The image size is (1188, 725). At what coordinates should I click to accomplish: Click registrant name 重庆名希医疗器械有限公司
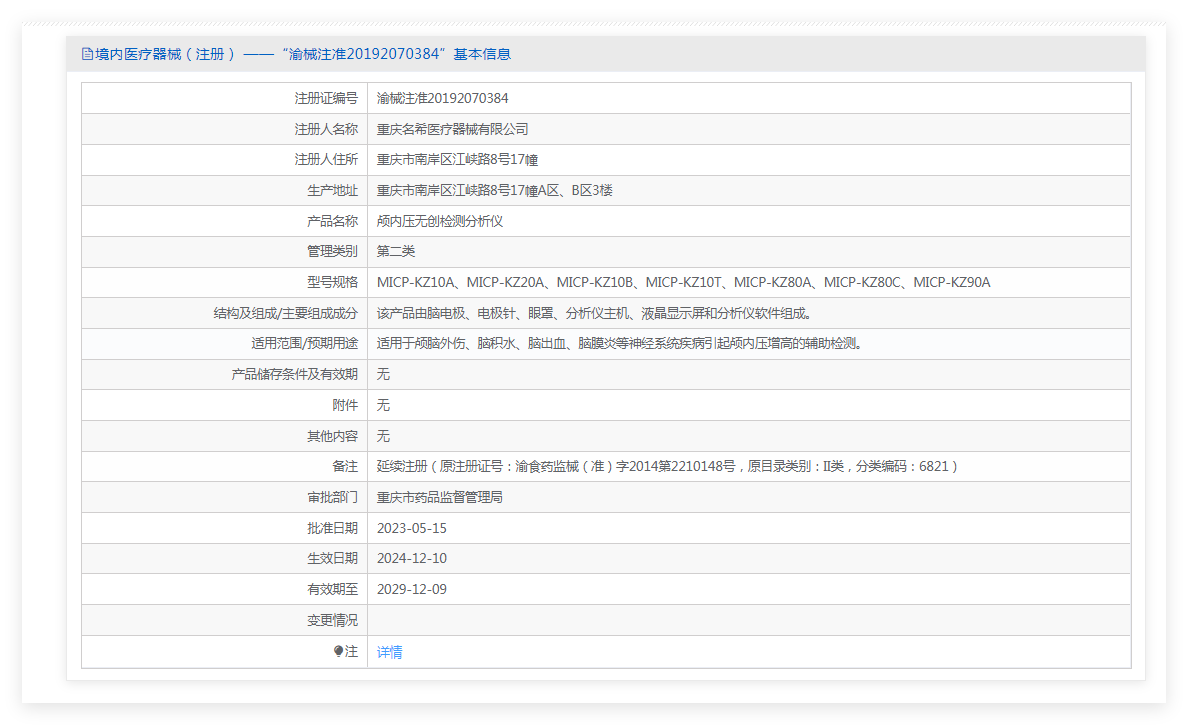(452, 129)
